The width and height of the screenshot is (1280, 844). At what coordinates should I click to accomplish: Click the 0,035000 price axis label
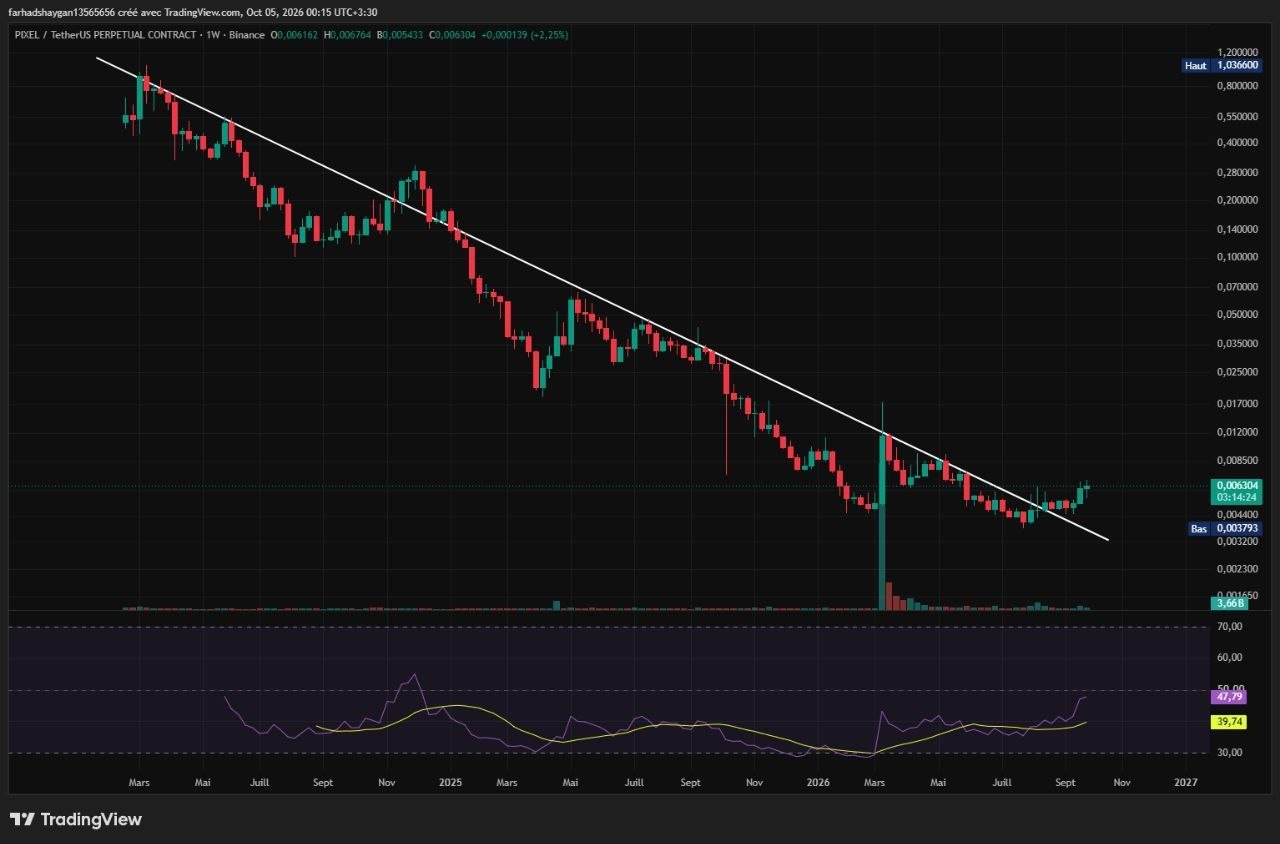(x=1237, y=343)
